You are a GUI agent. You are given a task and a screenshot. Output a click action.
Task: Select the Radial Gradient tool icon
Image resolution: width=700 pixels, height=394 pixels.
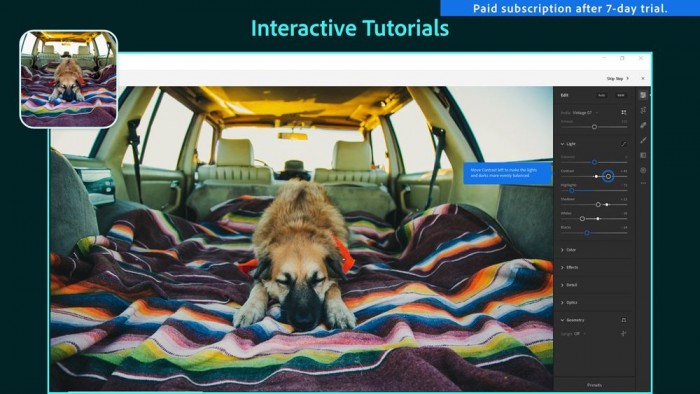click(x=643, y=170)
